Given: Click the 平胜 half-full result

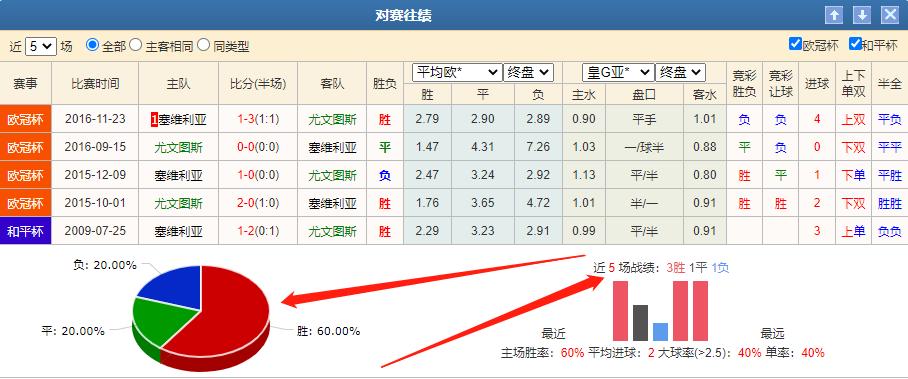Looking at the screenshot, I should [890, 175].
